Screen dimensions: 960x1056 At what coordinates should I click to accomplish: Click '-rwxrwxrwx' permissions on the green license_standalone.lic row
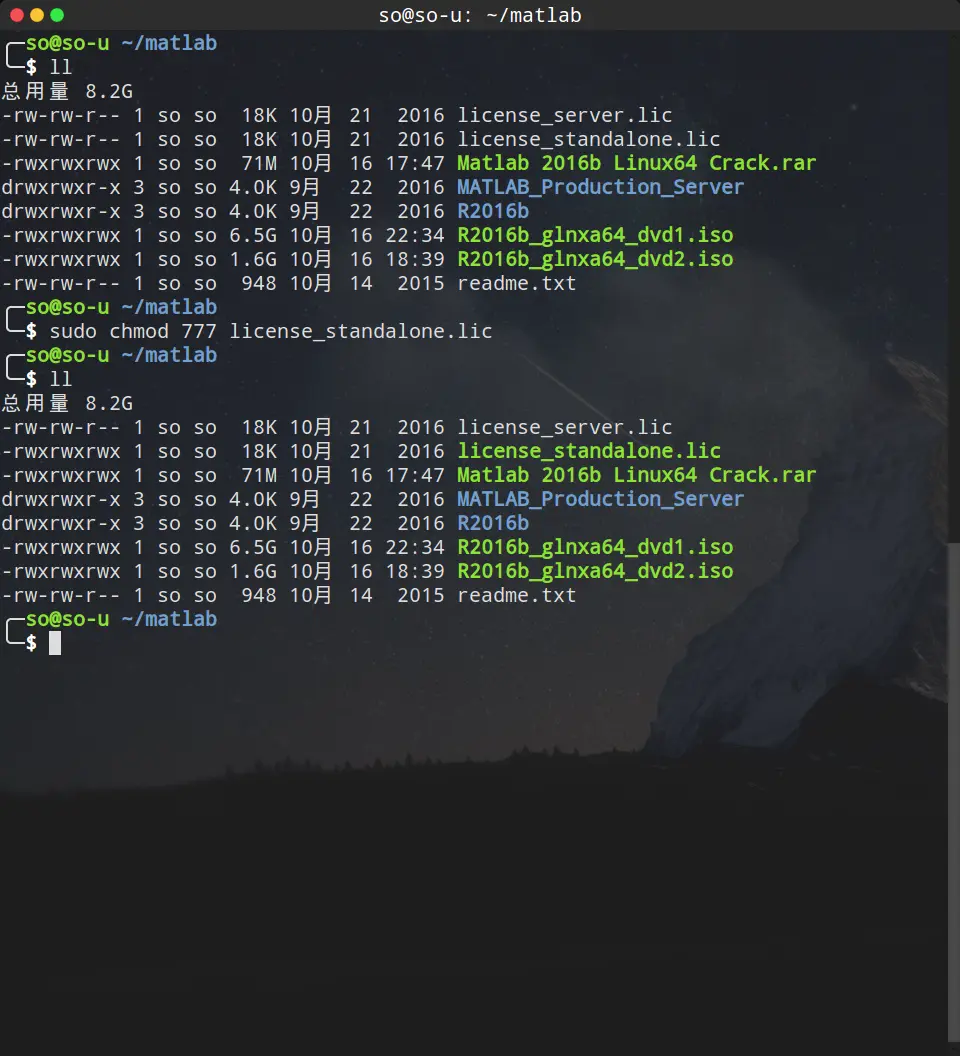(x=61, y=451)
